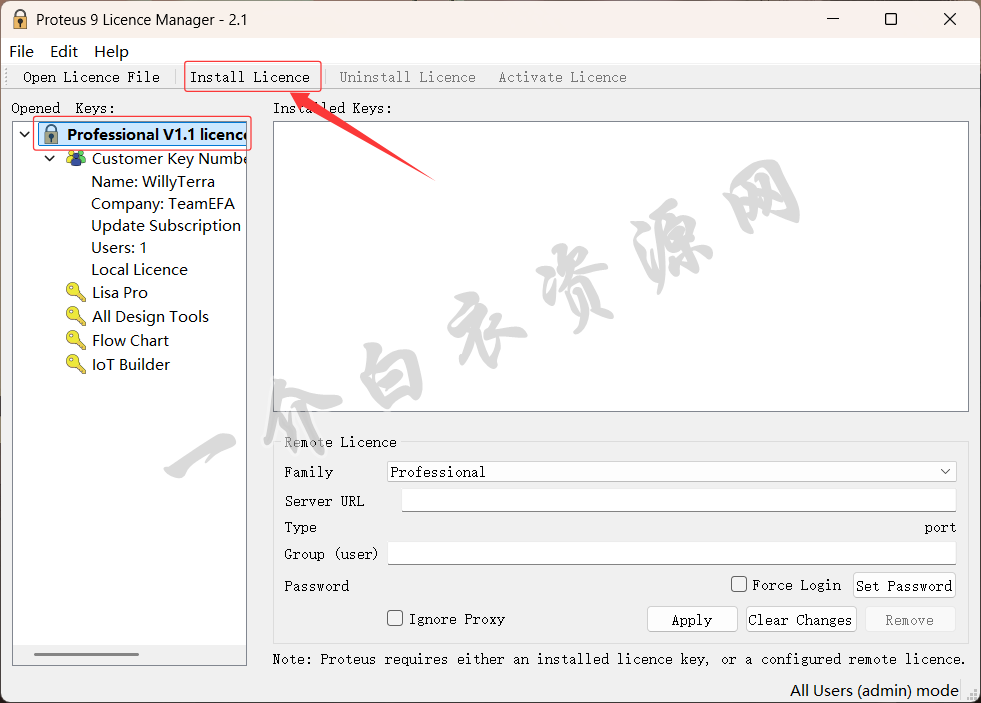Select the Name: WillyTerra entry
The image size is (981, 703).
(x=153, y=181)
